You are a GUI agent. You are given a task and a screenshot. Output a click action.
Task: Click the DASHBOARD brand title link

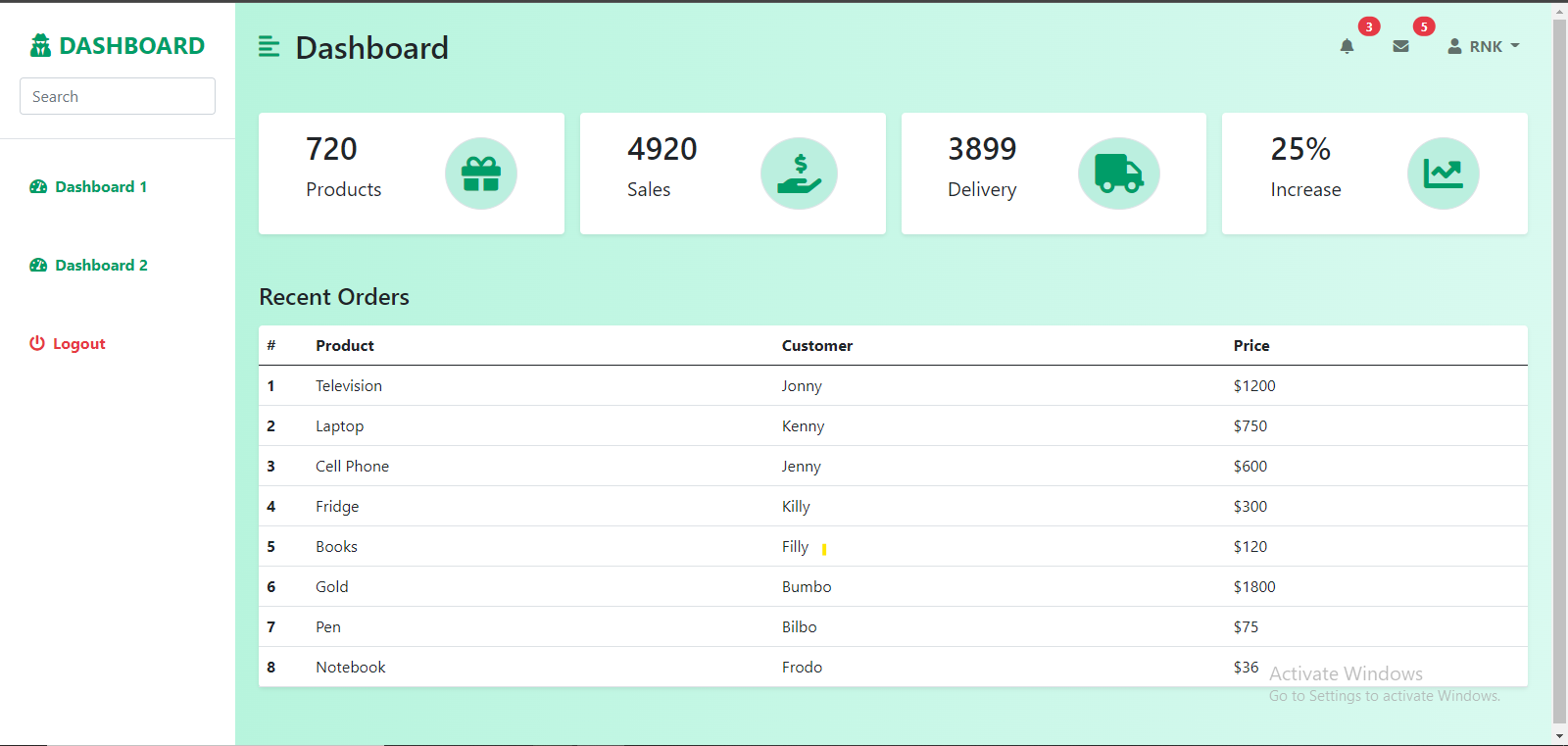pos(131,46)
